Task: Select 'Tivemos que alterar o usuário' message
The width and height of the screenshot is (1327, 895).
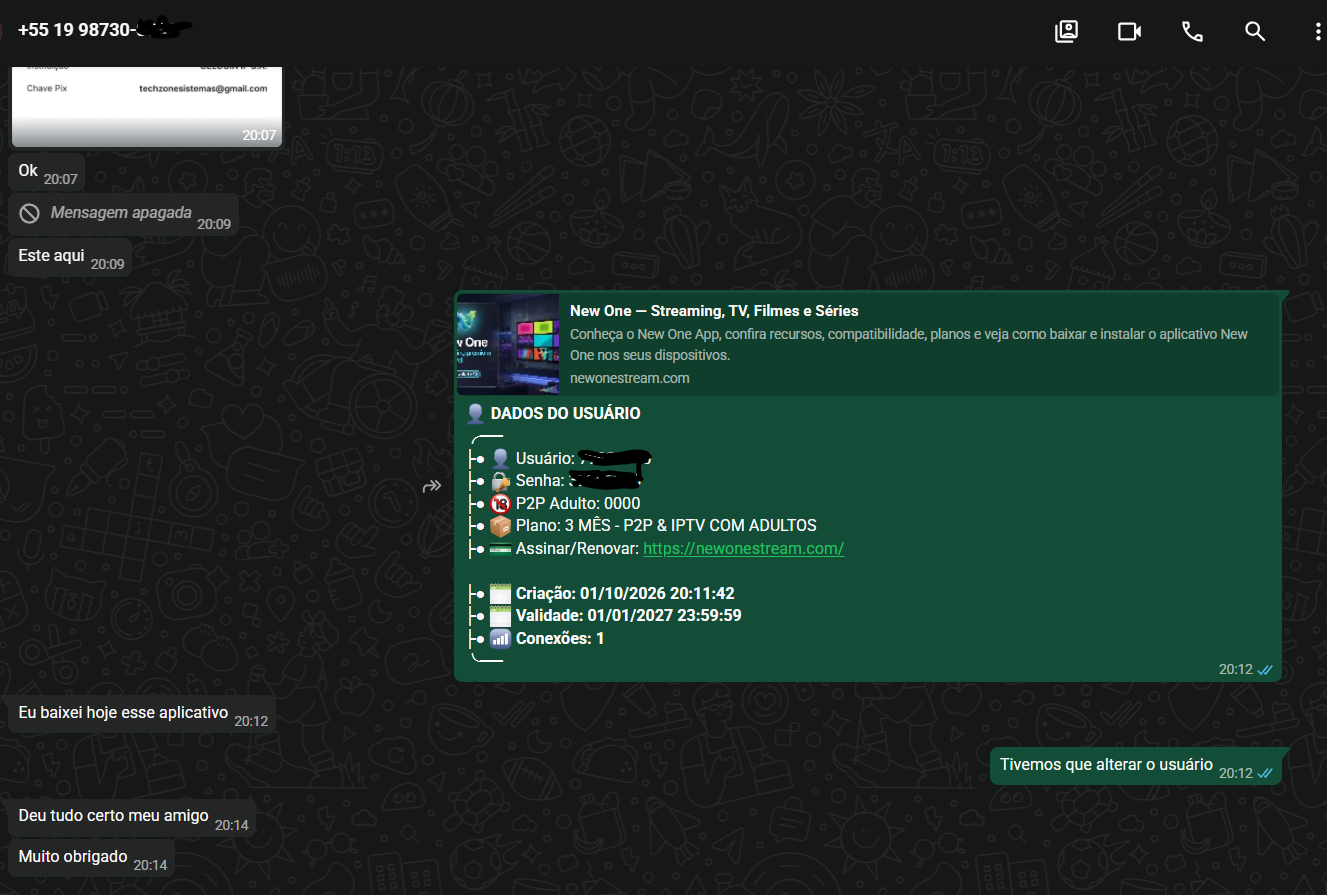Action: click(x=1136, y=766)
